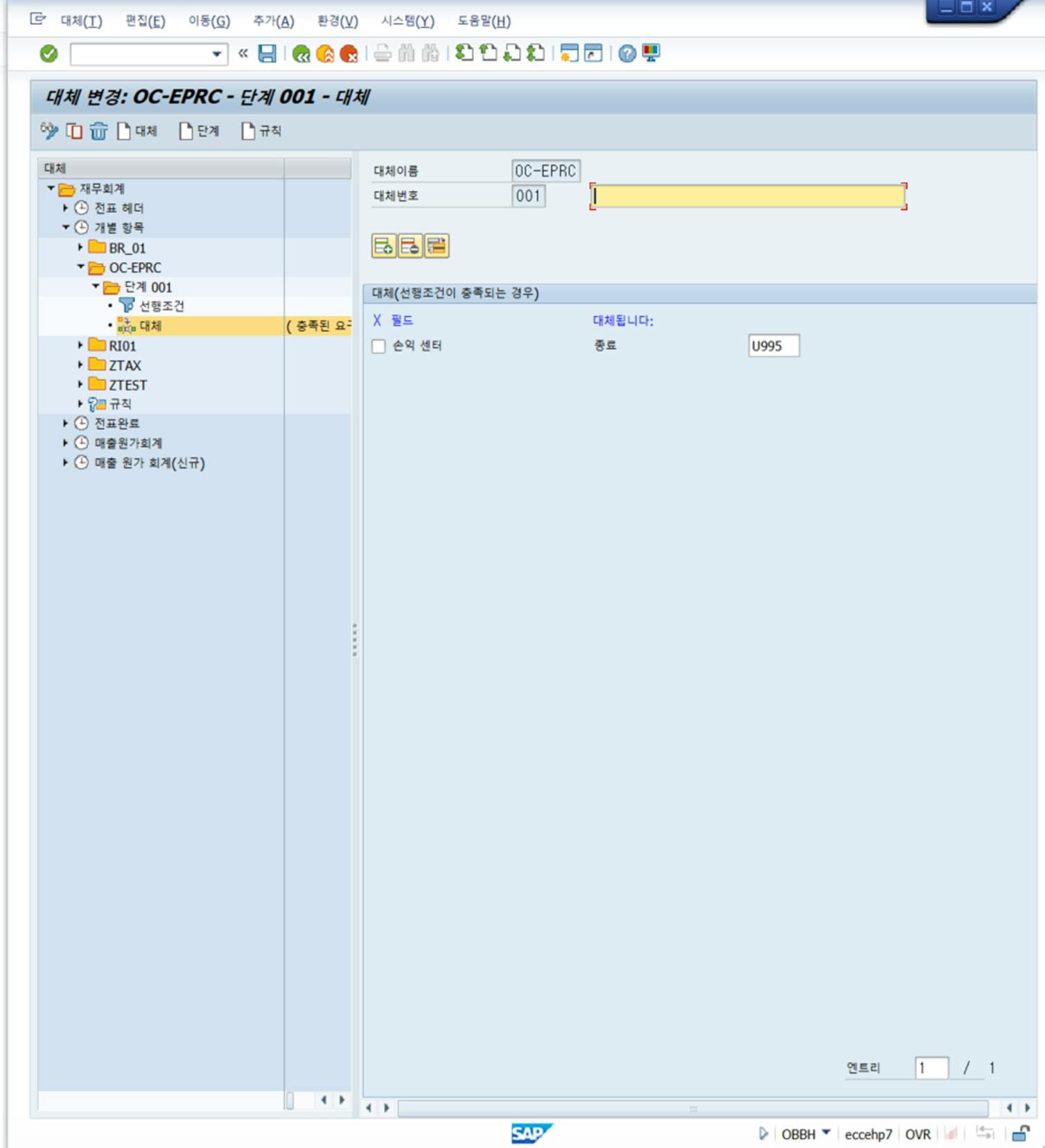Tick the 손익 센터 checkbox

[x=378, y=346]
